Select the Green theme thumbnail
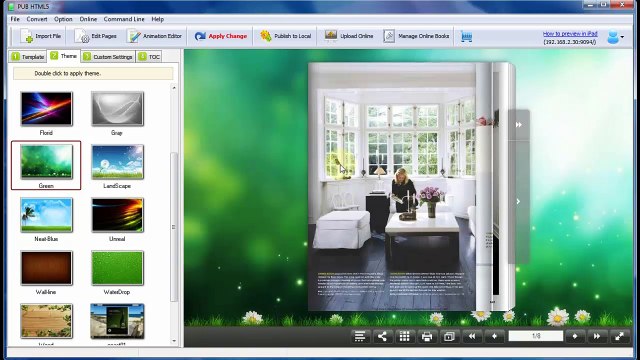The image size is (640, 360). click(x=46, y=162)
